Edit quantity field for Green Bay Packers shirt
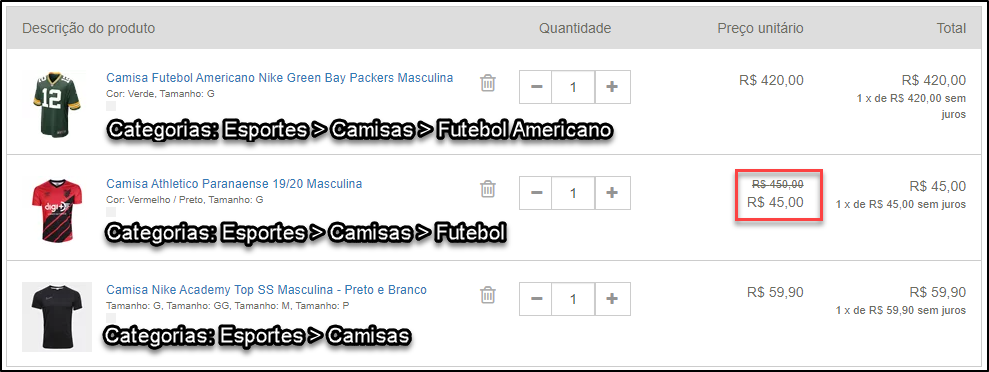The image size is (989, 372). (573, 87)
